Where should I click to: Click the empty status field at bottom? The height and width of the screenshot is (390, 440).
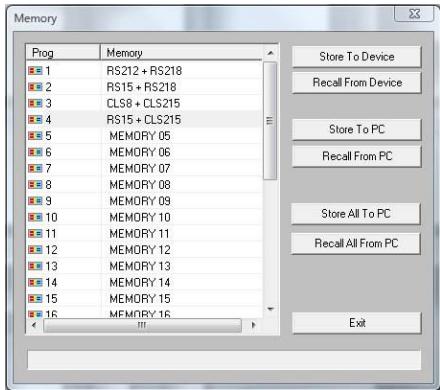click(224, 360)
